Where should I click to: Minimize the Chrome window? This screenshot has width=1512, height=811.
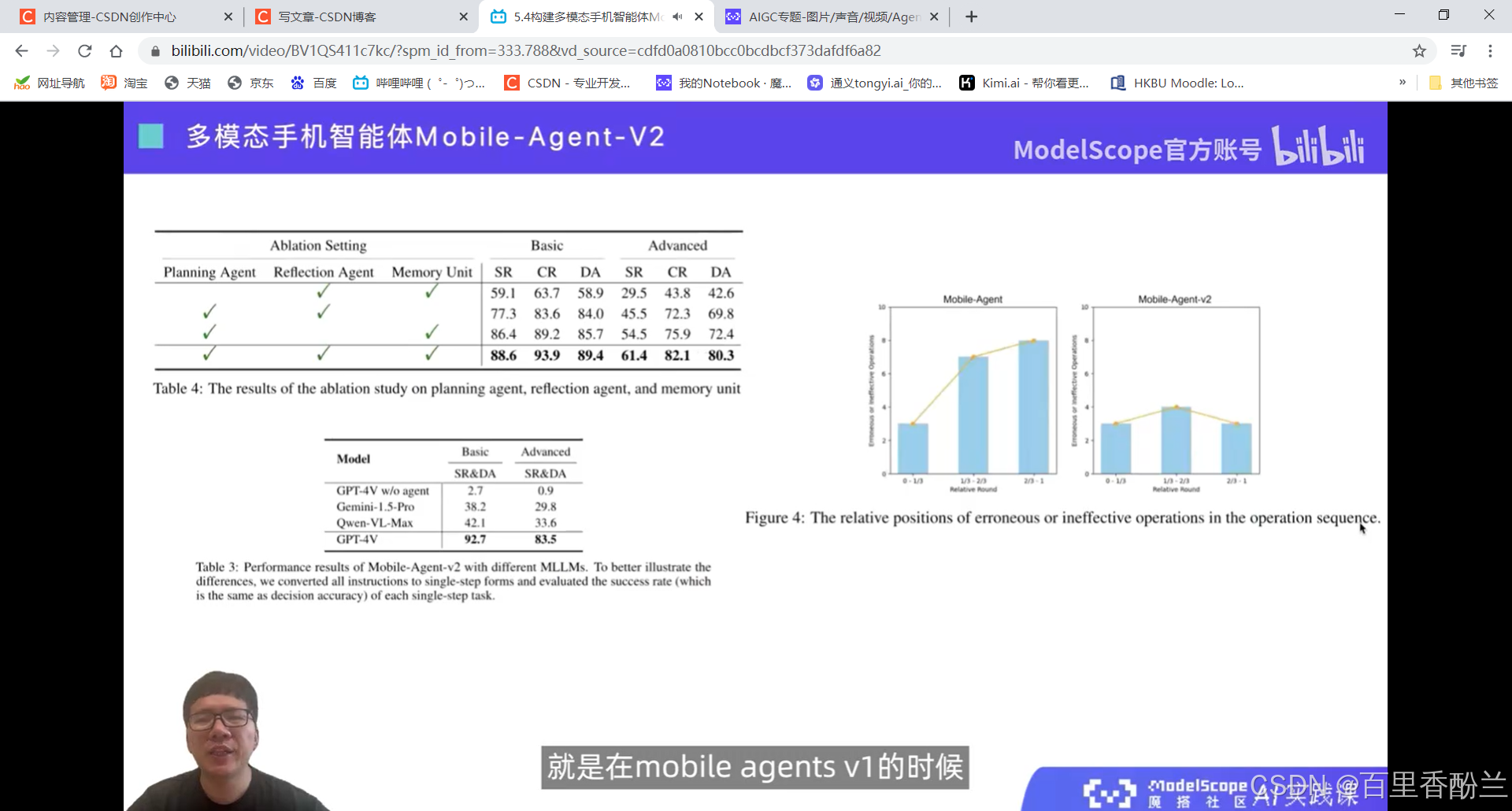(x=1399, y=15)
